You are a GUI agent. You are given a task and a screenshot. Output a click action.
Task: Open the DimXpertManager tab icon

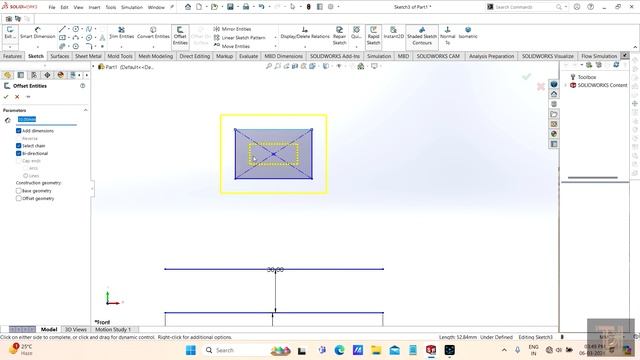point(47,75)
